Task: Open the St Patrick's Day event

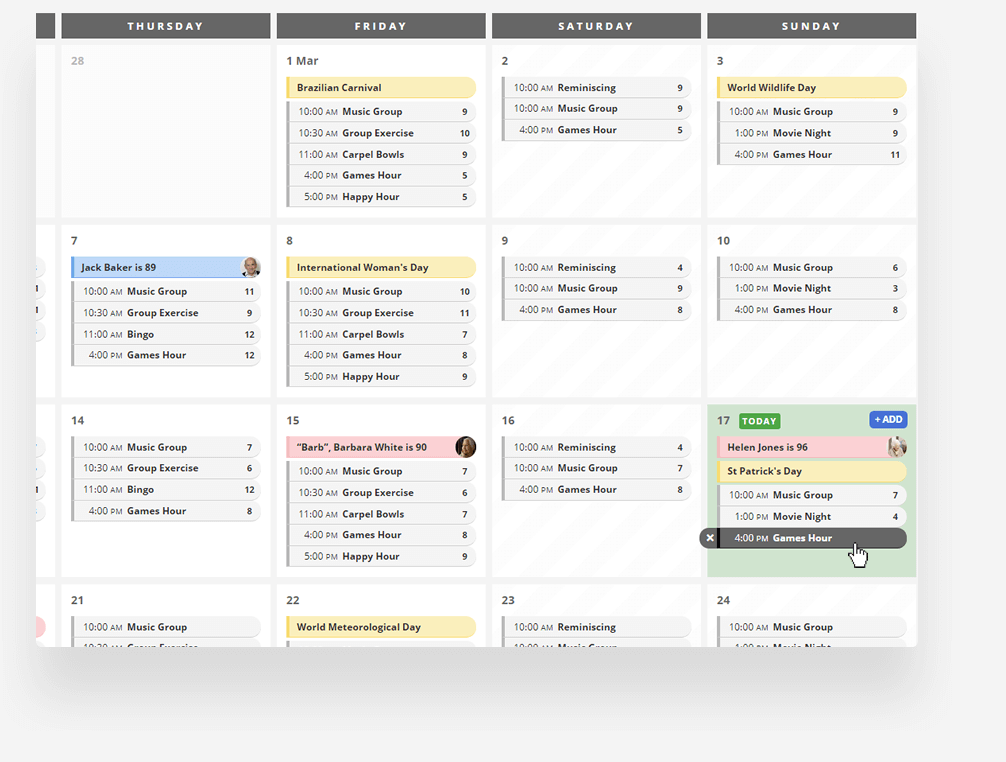Action: tap(810, 471)
